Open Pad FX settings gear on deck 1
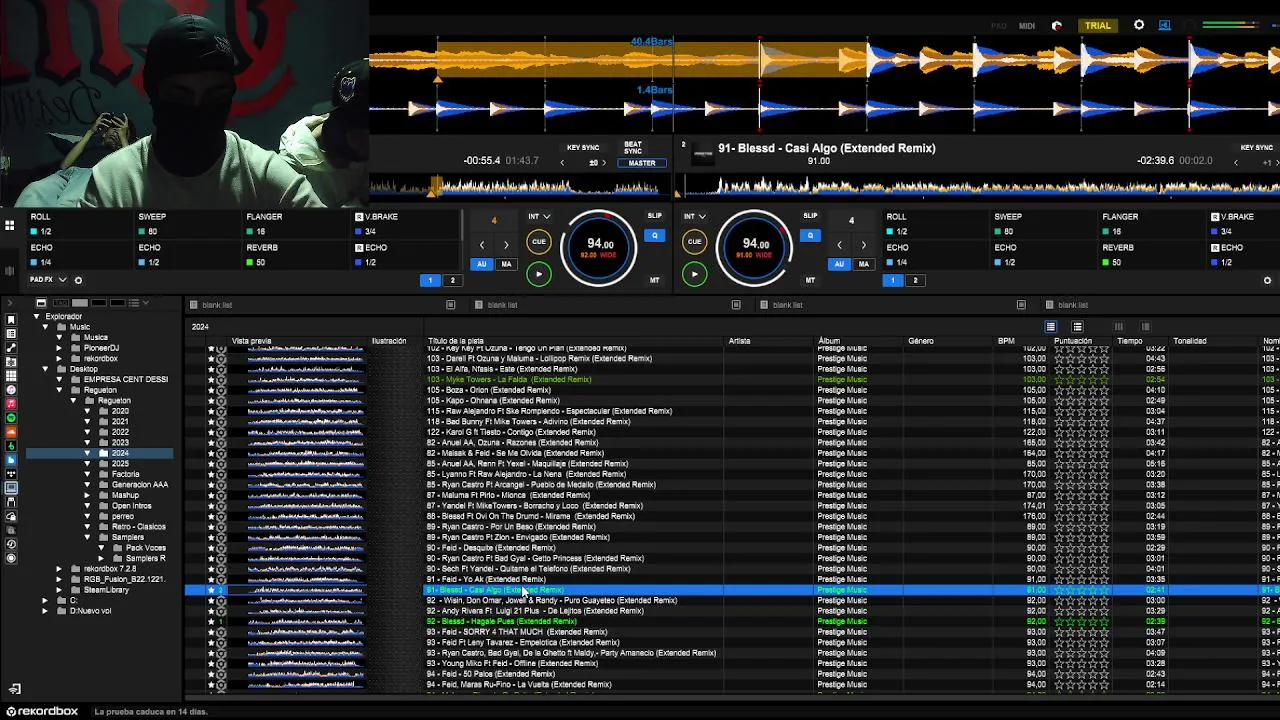 coord(78,280)
